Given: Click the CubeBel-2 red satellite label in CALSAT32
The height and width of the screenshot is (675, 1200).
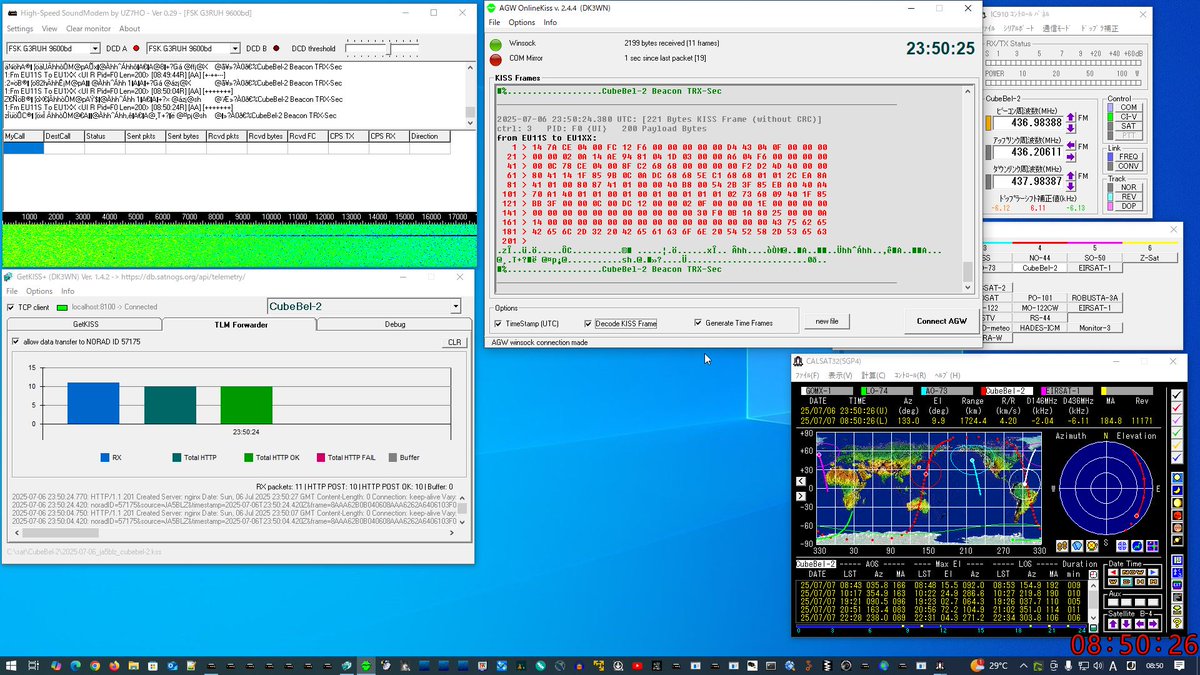Looking at the screenshot, I should pos(1008,391).
